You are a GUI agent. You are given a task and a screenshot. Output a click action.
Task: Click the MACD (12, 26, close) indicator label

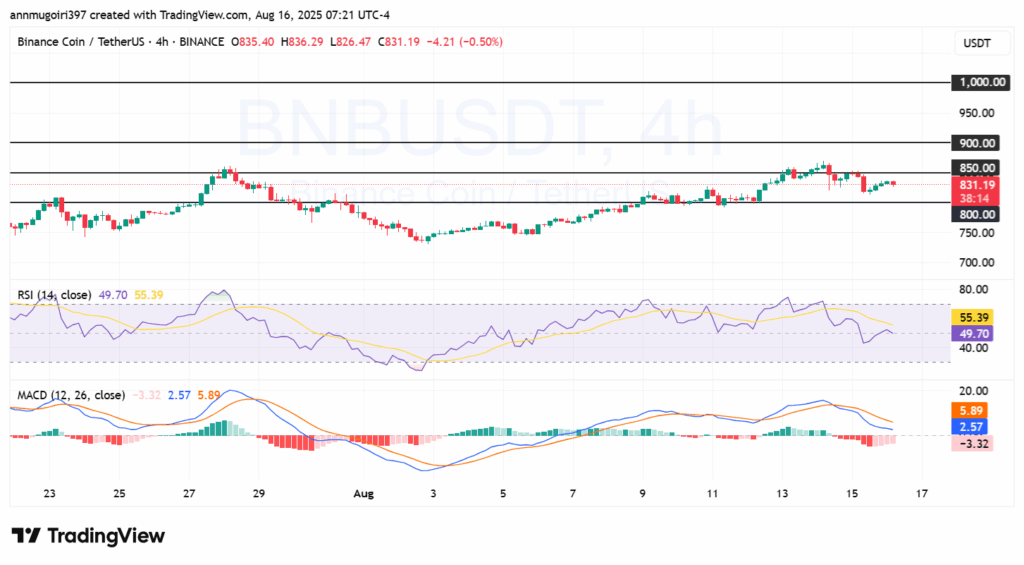pyautogui.click(x=71, y=395)
